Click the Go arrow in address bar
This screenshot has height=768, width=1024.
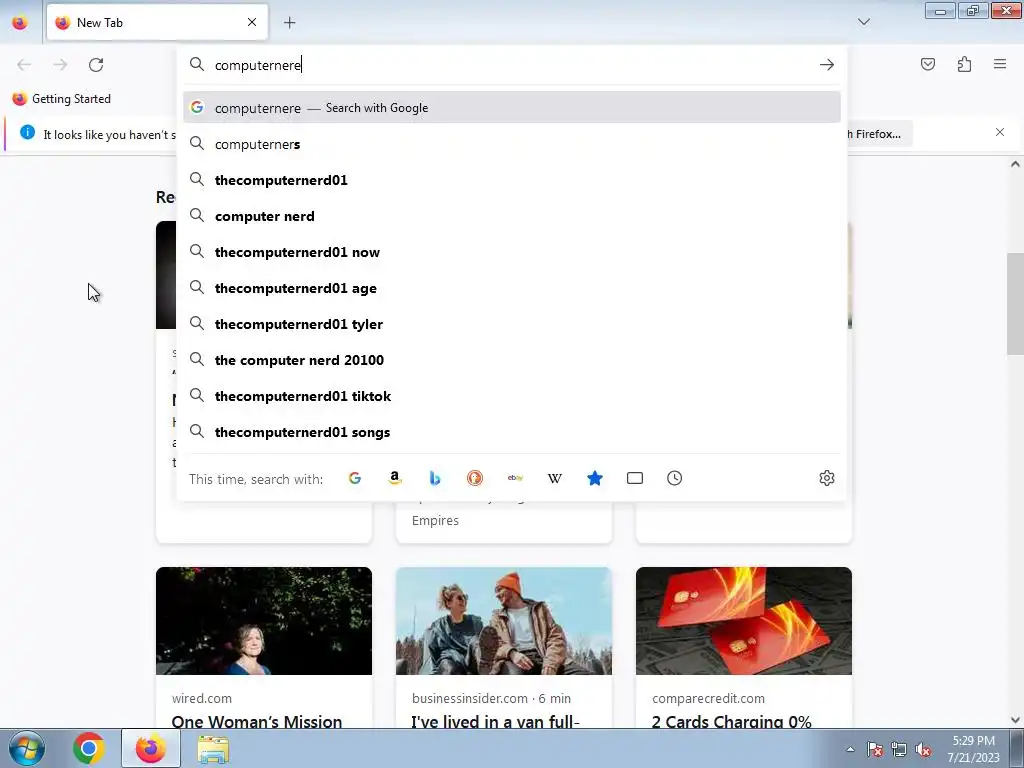pos(827,65)
